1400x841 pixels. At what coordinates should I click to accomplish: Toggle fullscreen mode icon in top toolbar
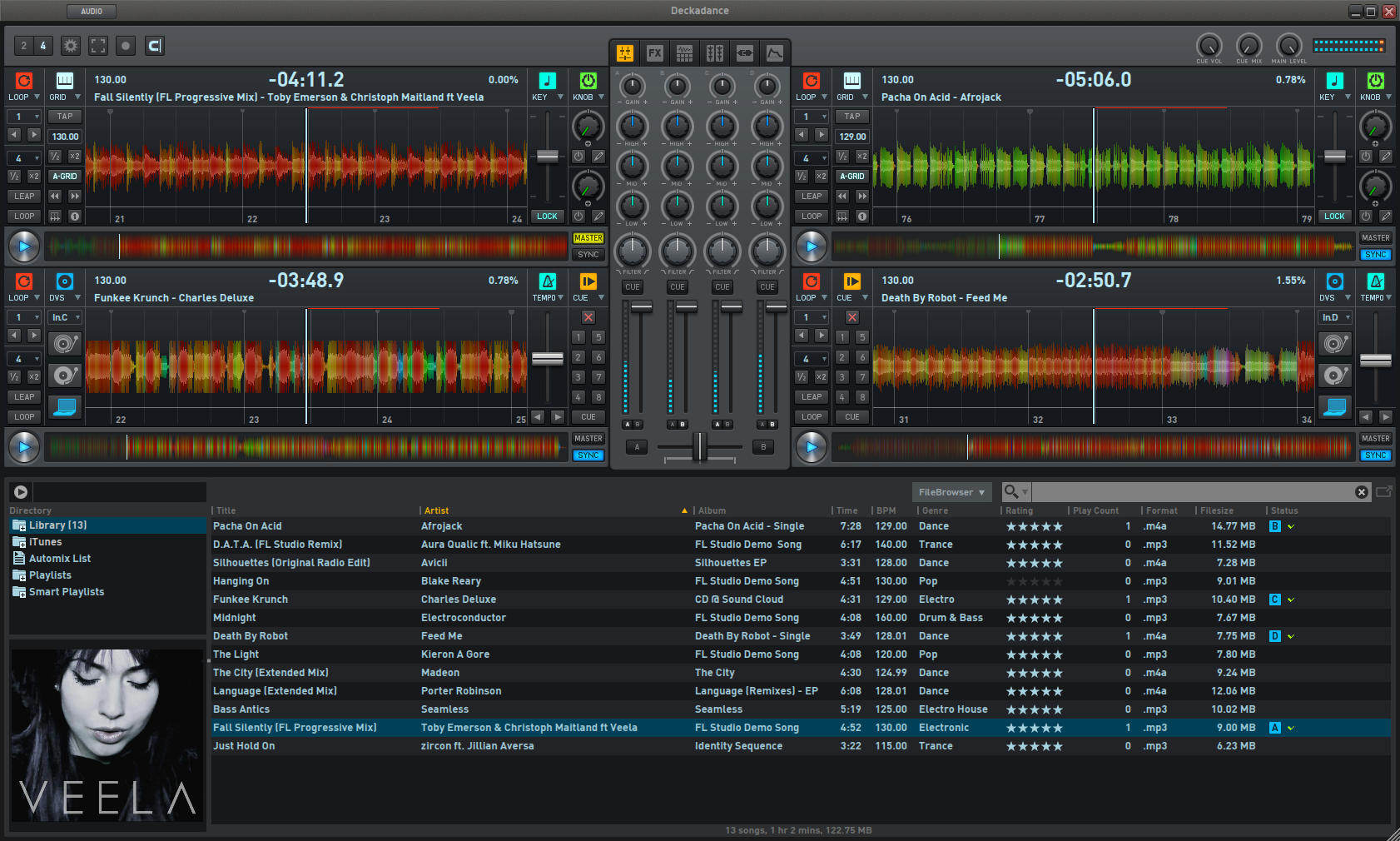click(x=98, y=46)
